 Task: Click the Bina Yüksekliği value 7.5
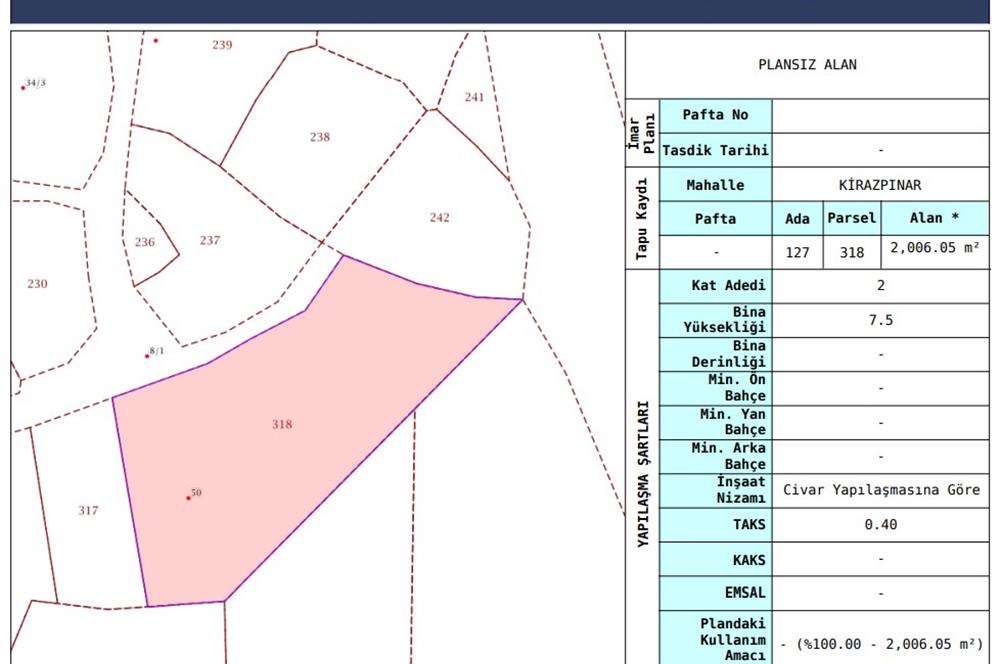(880, 320)
